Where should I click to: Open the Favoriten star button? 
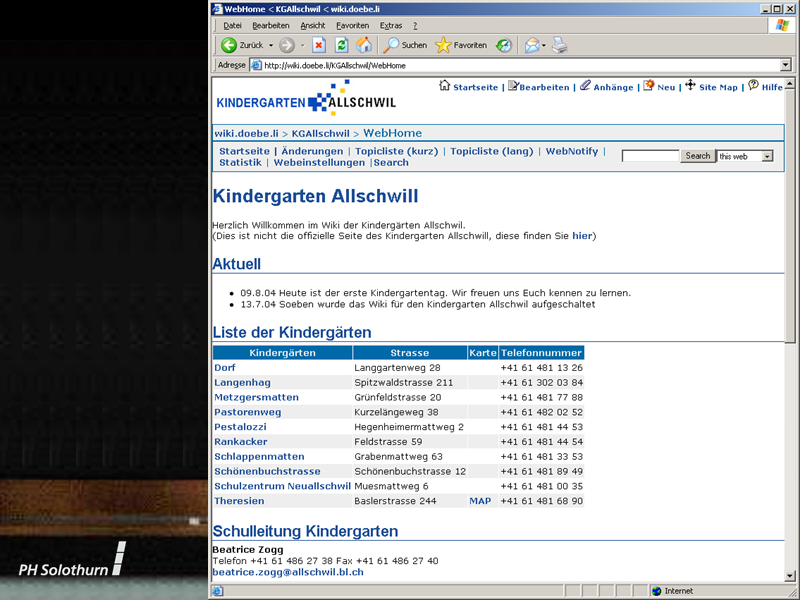[x=461, y=45]
